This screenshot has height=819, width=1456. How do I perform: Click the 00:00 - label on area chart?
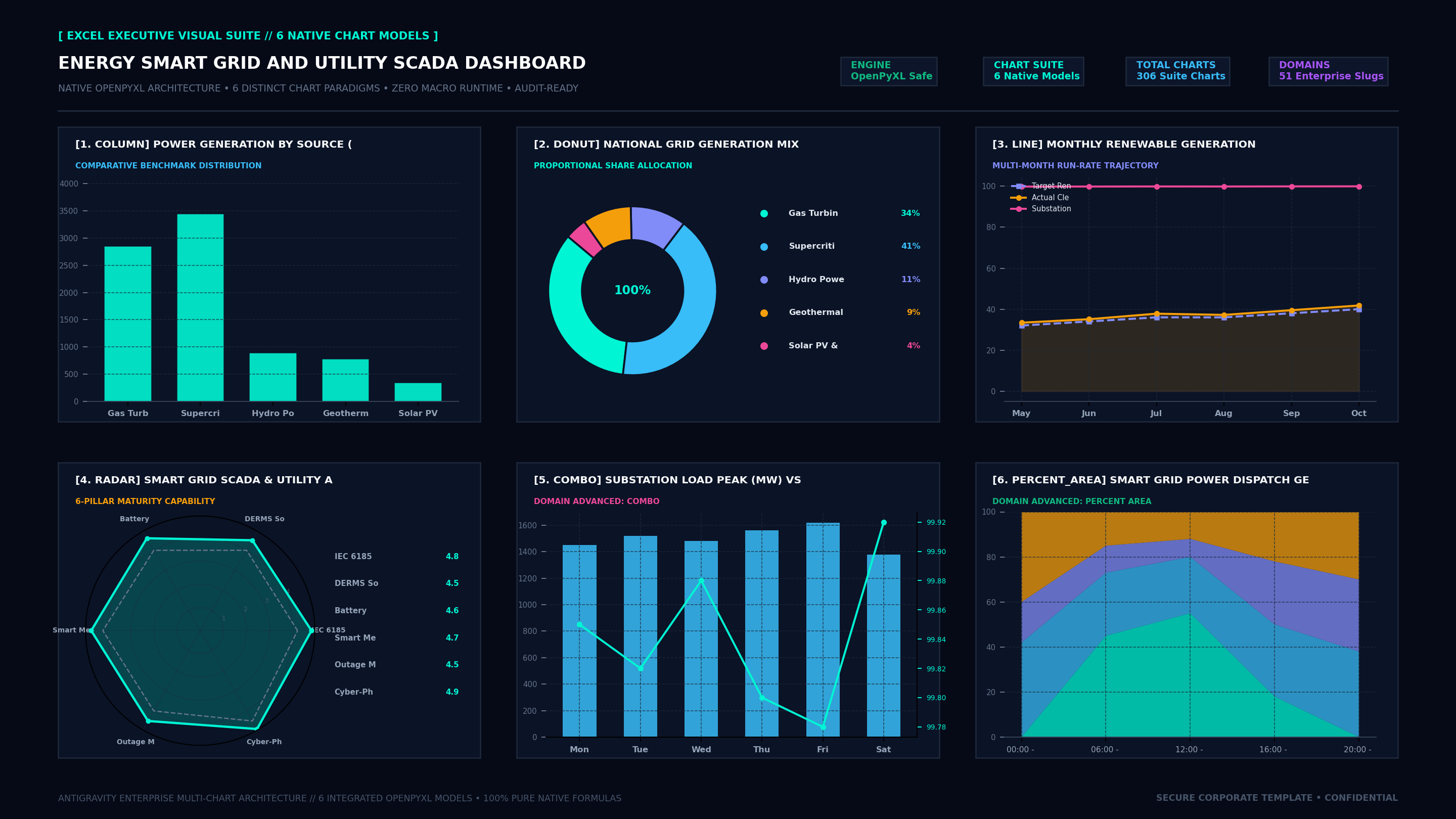[x=1020, y=749]
